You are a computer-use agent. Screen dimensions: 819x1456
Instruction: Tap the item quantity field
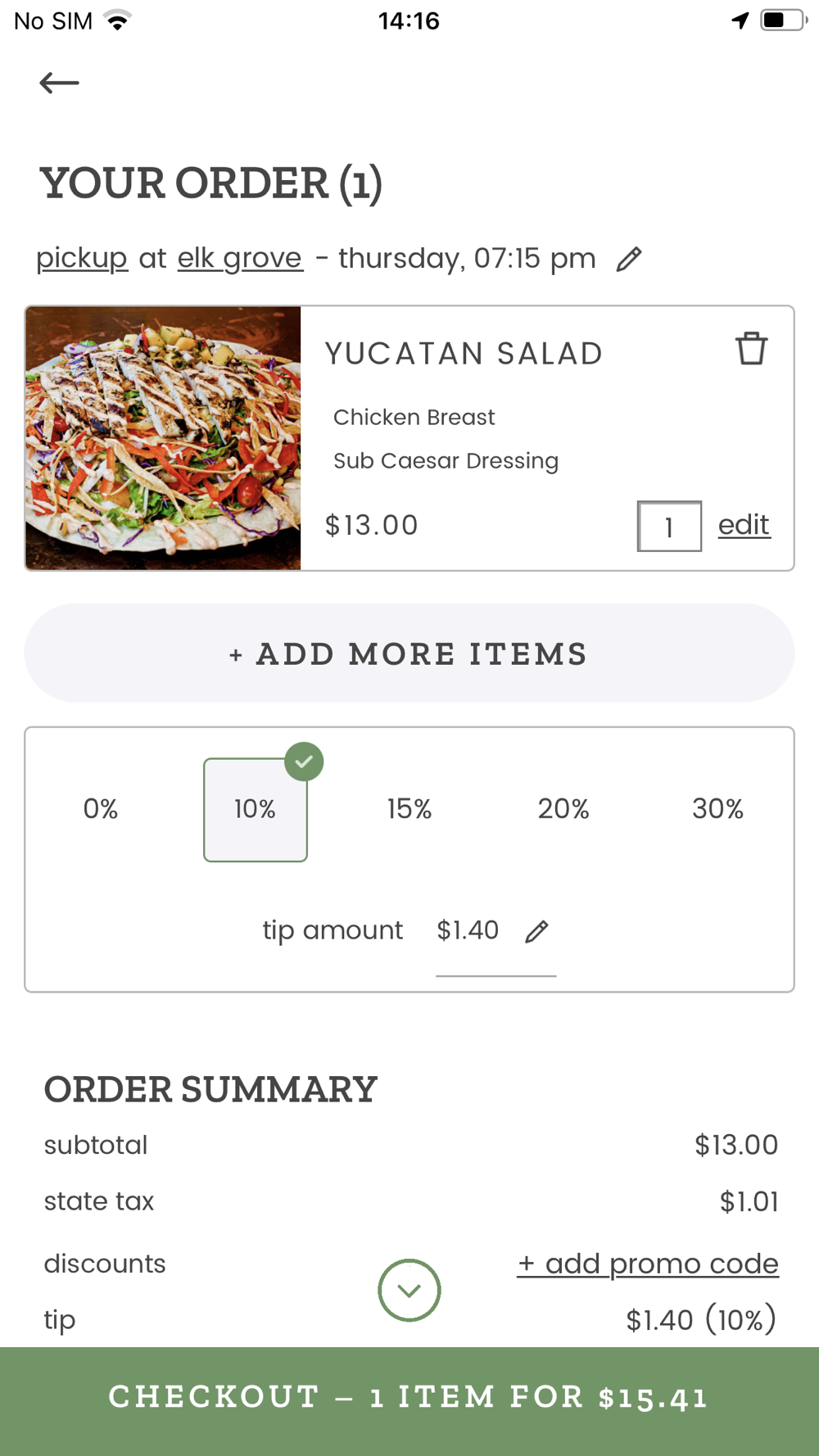[x=669, y=527]
